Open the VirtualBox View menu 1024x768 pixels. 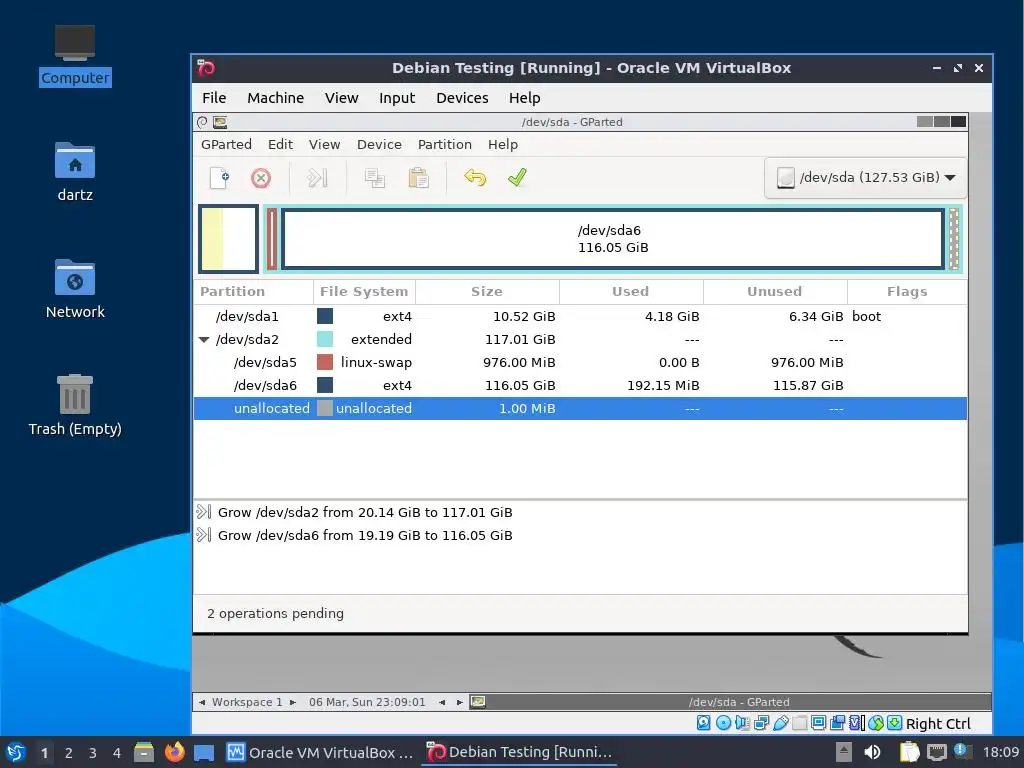coord(342,98)
